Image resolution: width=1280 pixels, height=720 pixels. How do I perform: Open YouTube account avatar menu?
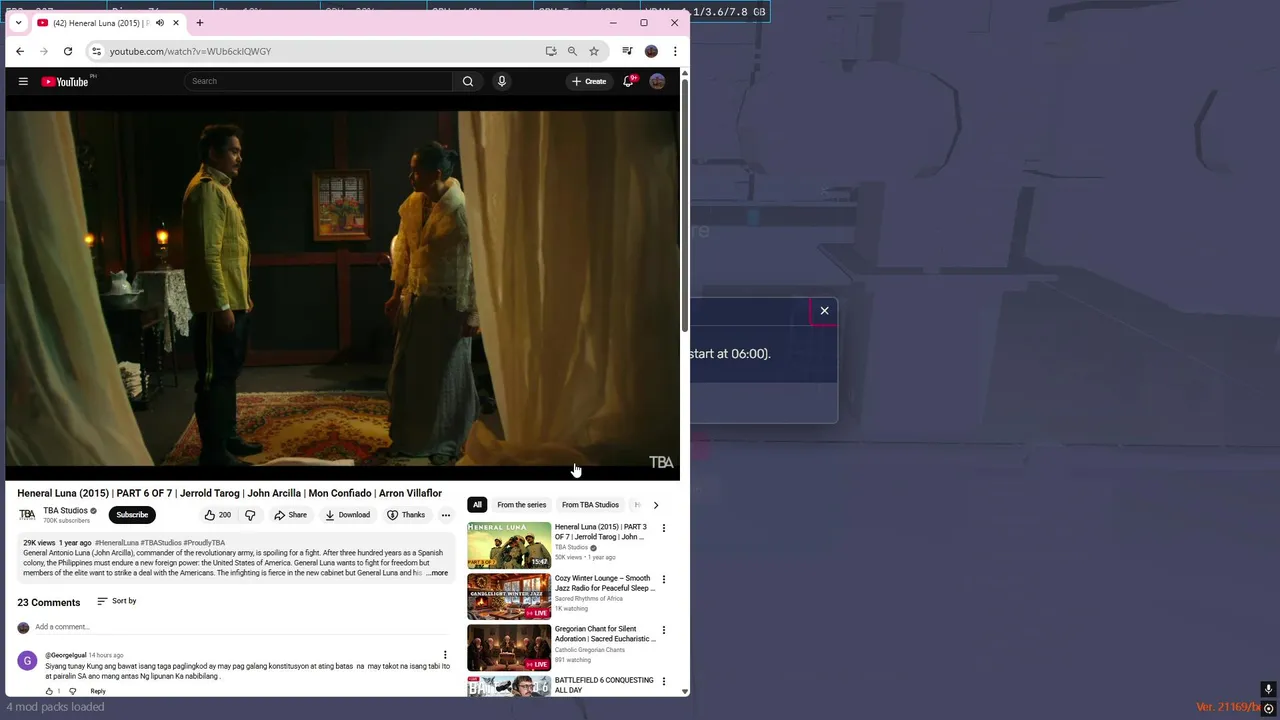click(x=657, y=81)
